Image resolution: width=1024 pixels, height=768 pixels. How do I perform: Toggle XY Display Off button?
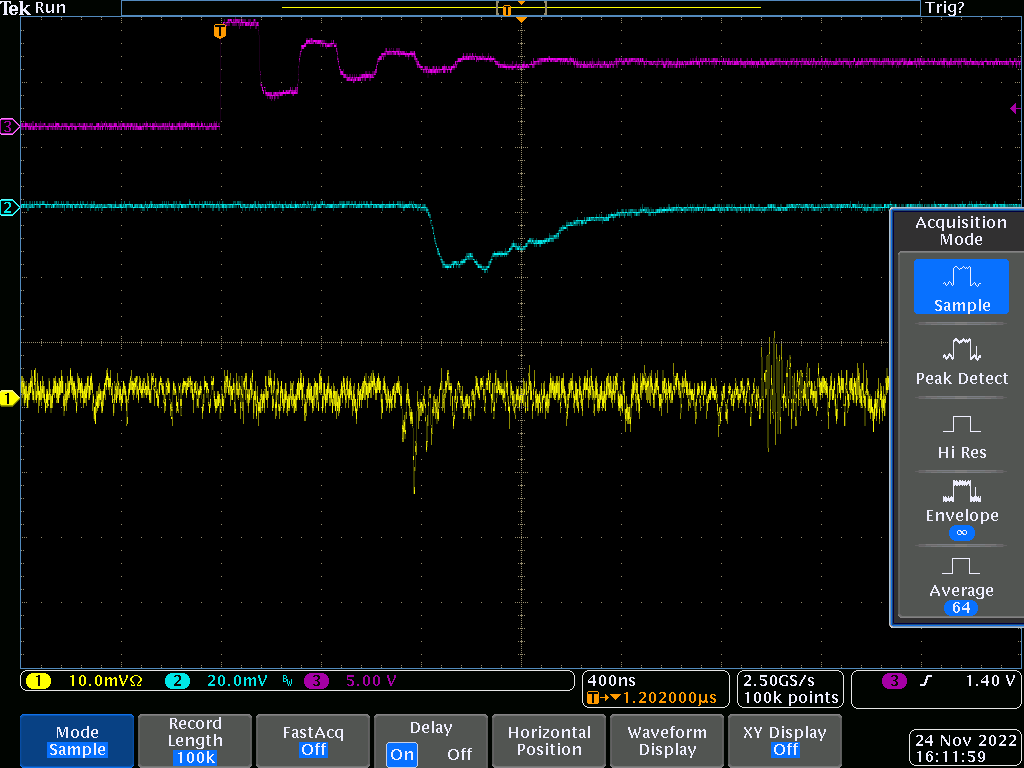pos(785,741)
